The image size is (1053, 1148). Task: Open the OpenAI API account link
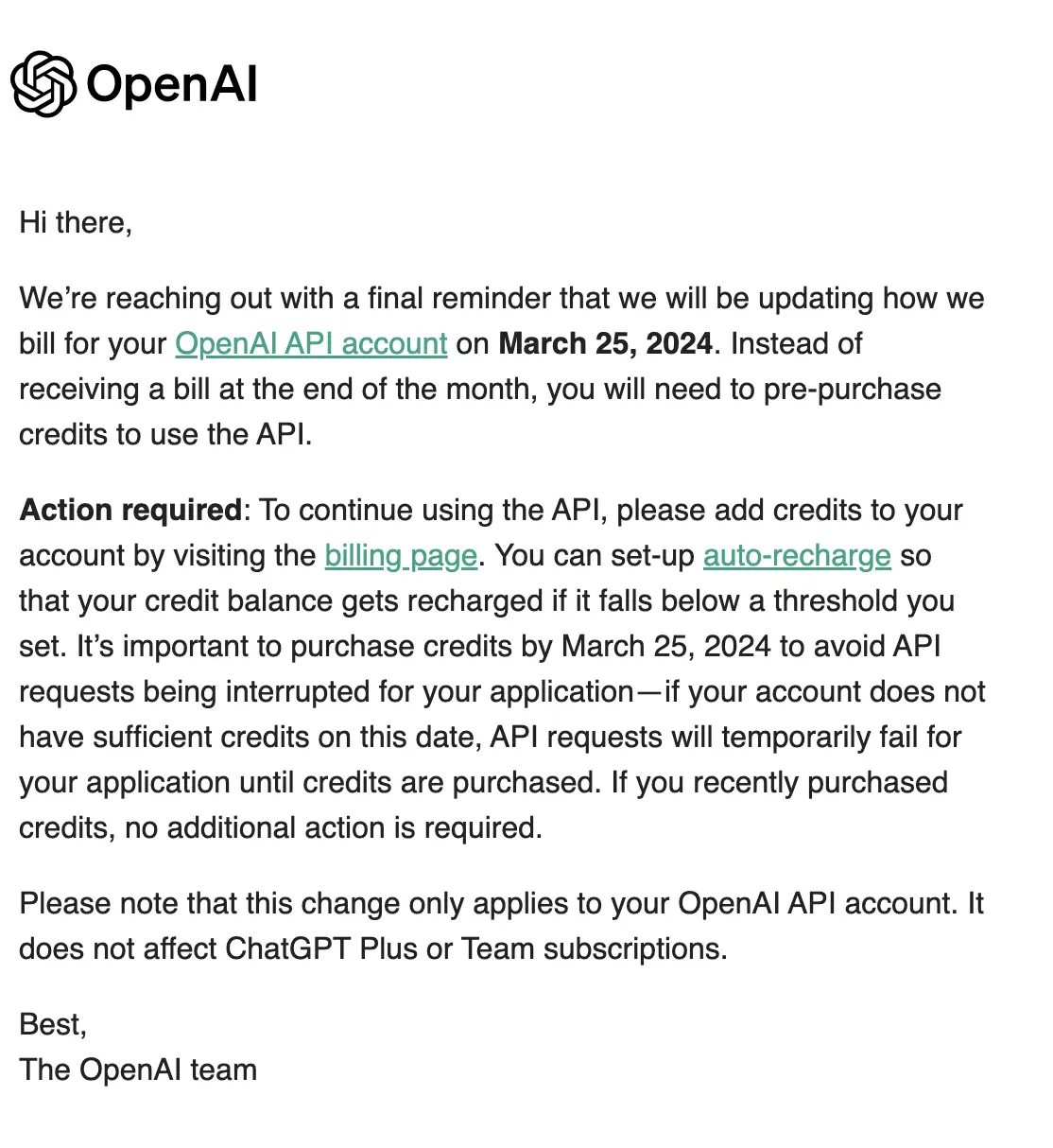[x=311, y=343]
